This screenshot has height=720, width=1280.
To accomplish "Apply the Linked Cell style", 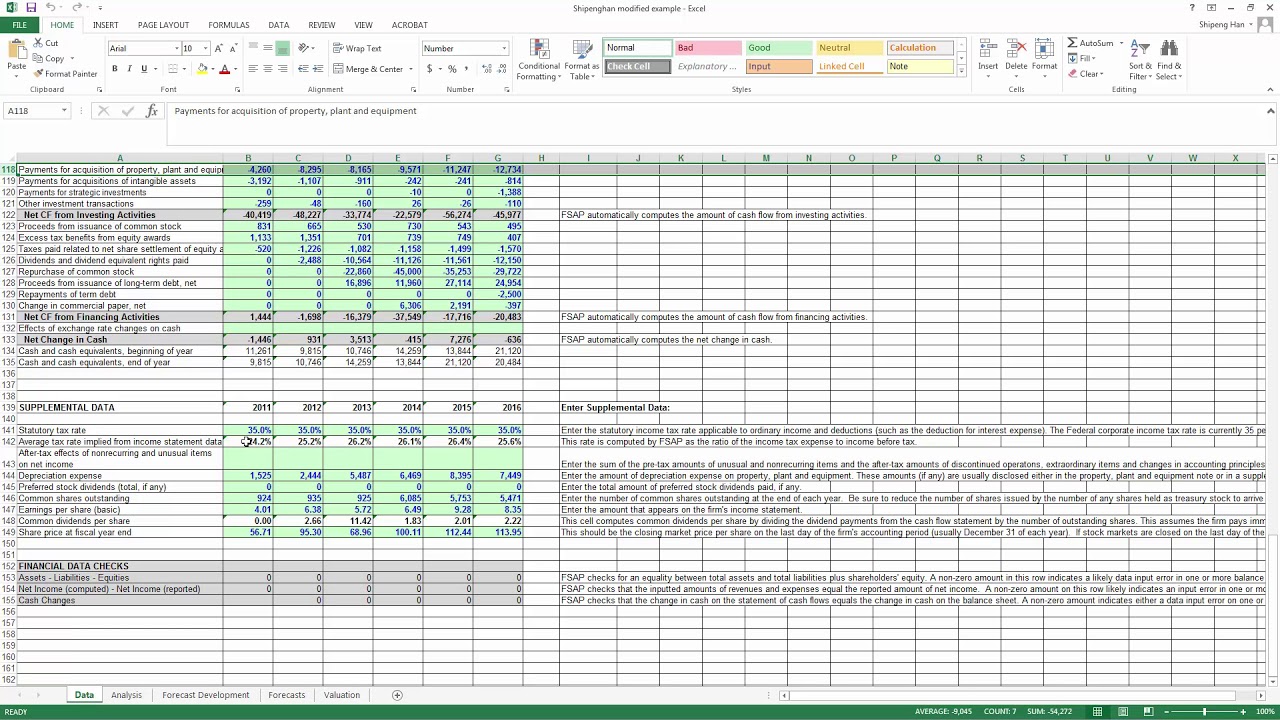I will click(x=849, y=66).
